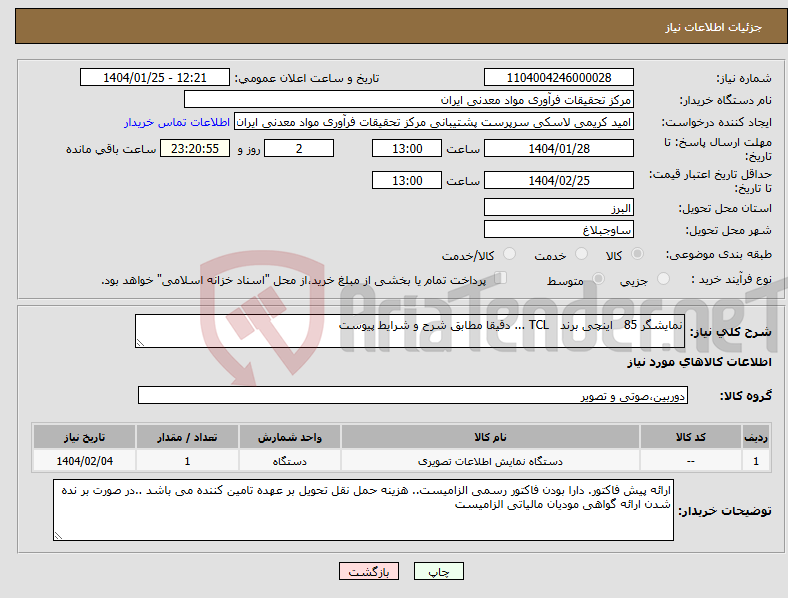Click the buyer organization name field

409,99
